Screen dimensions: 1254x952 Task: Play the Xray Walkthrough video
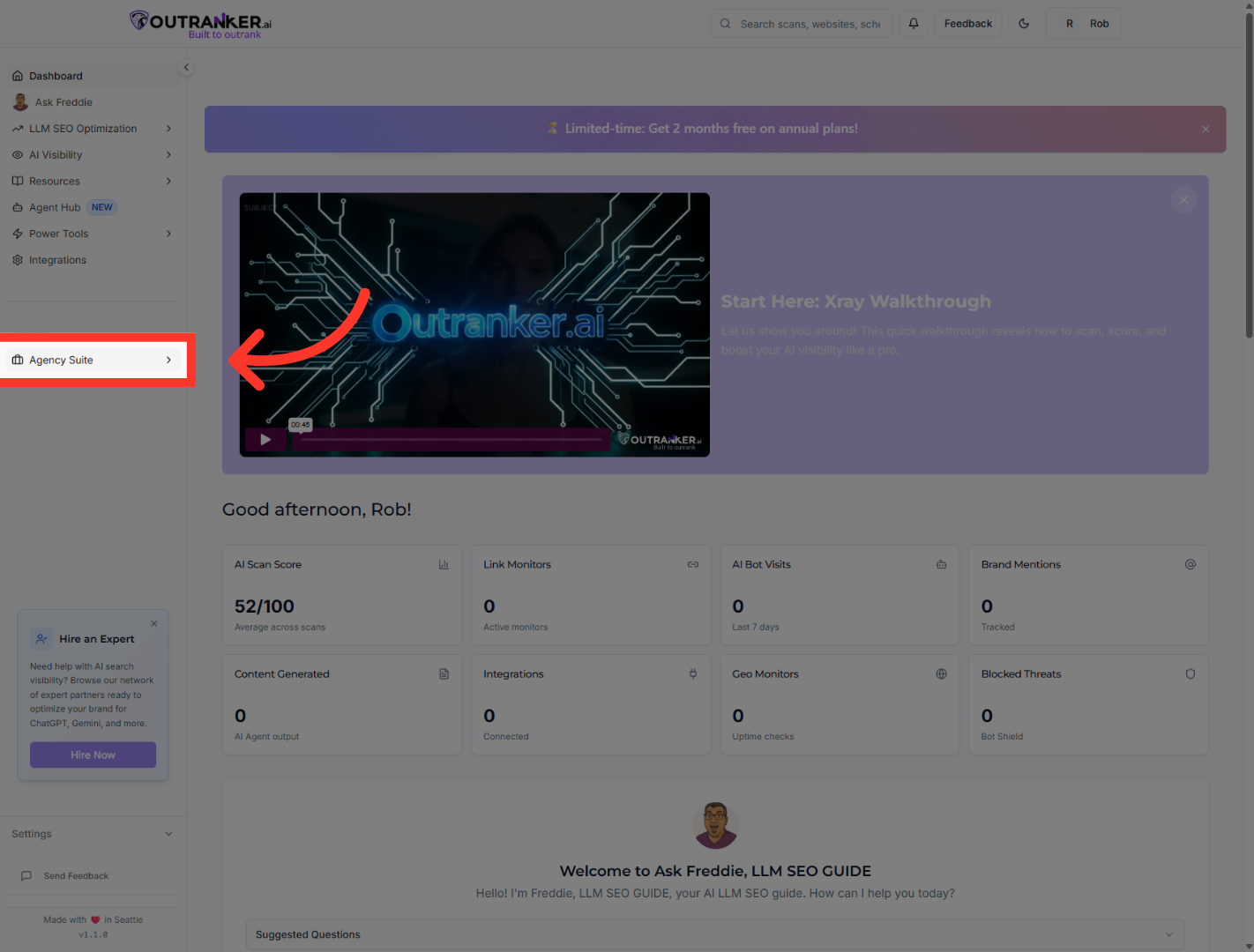coord(265,439)
